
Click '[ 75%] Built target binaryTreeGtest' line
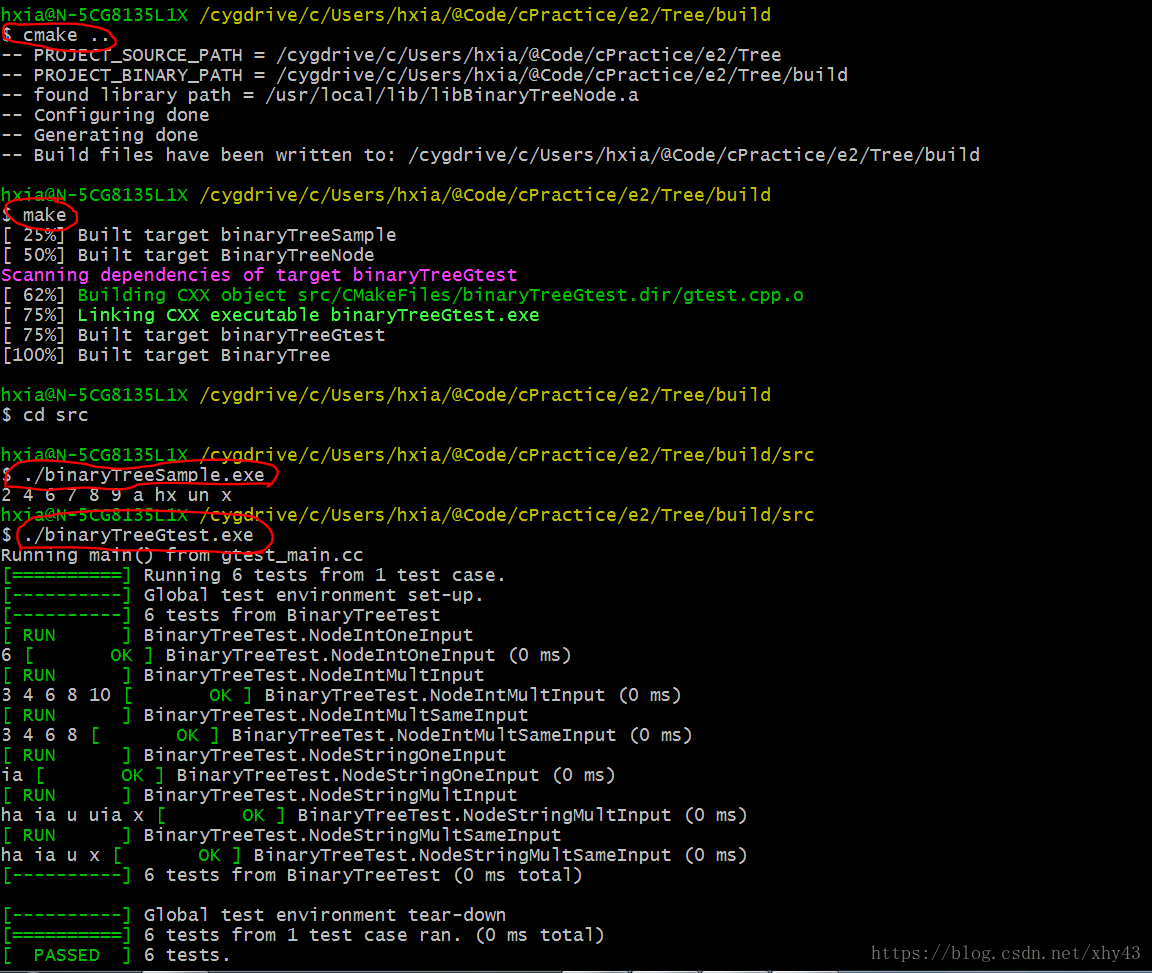pyautogui.click(x=193, y=335)
